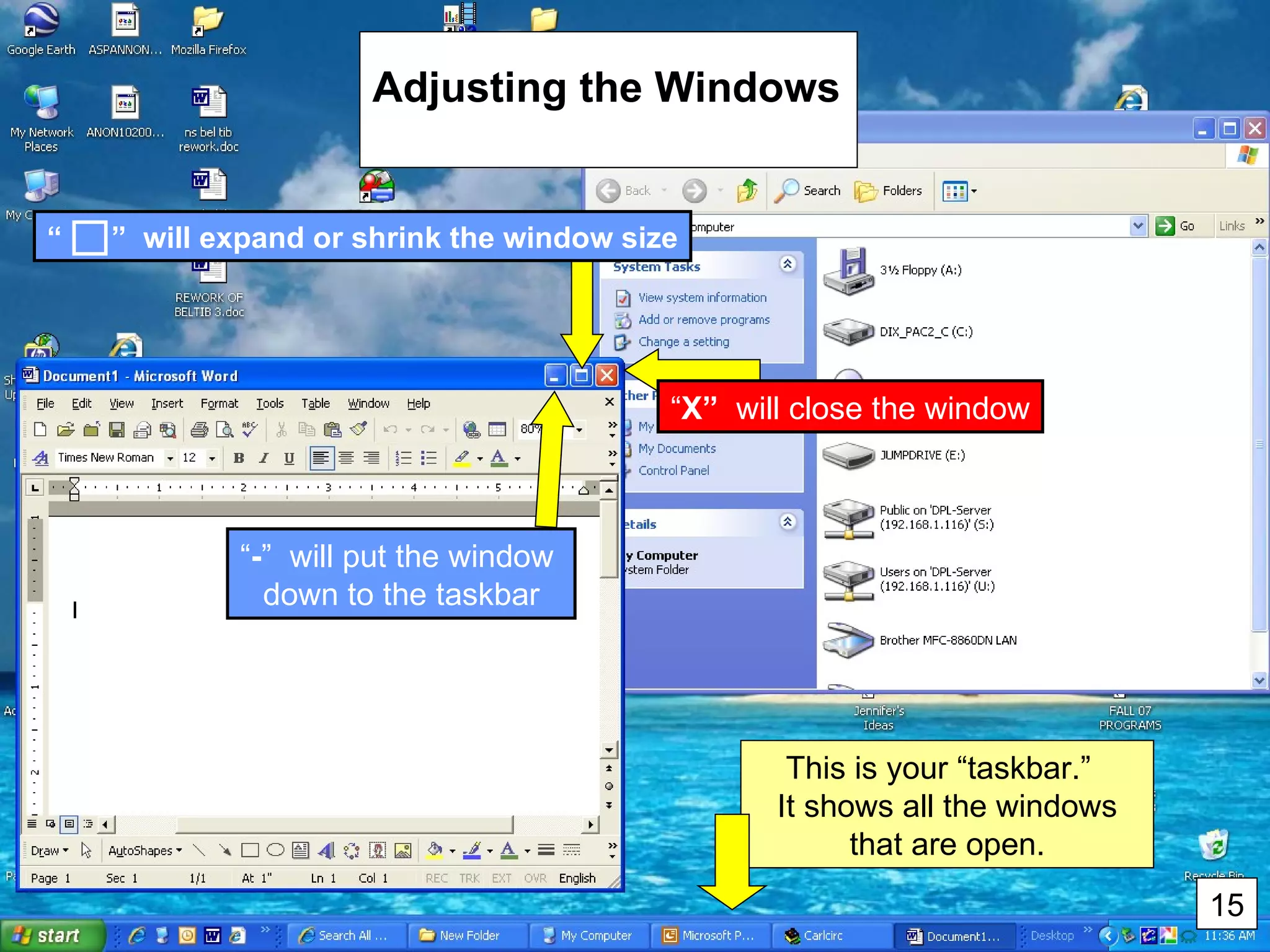Click the Go button beside address bar

1176,226
